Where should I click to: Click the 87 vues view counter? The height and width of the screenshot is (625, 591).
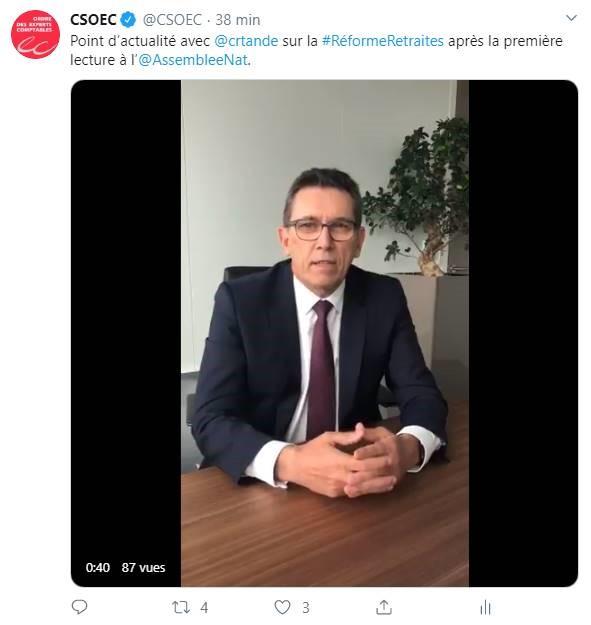pos(143,567)
